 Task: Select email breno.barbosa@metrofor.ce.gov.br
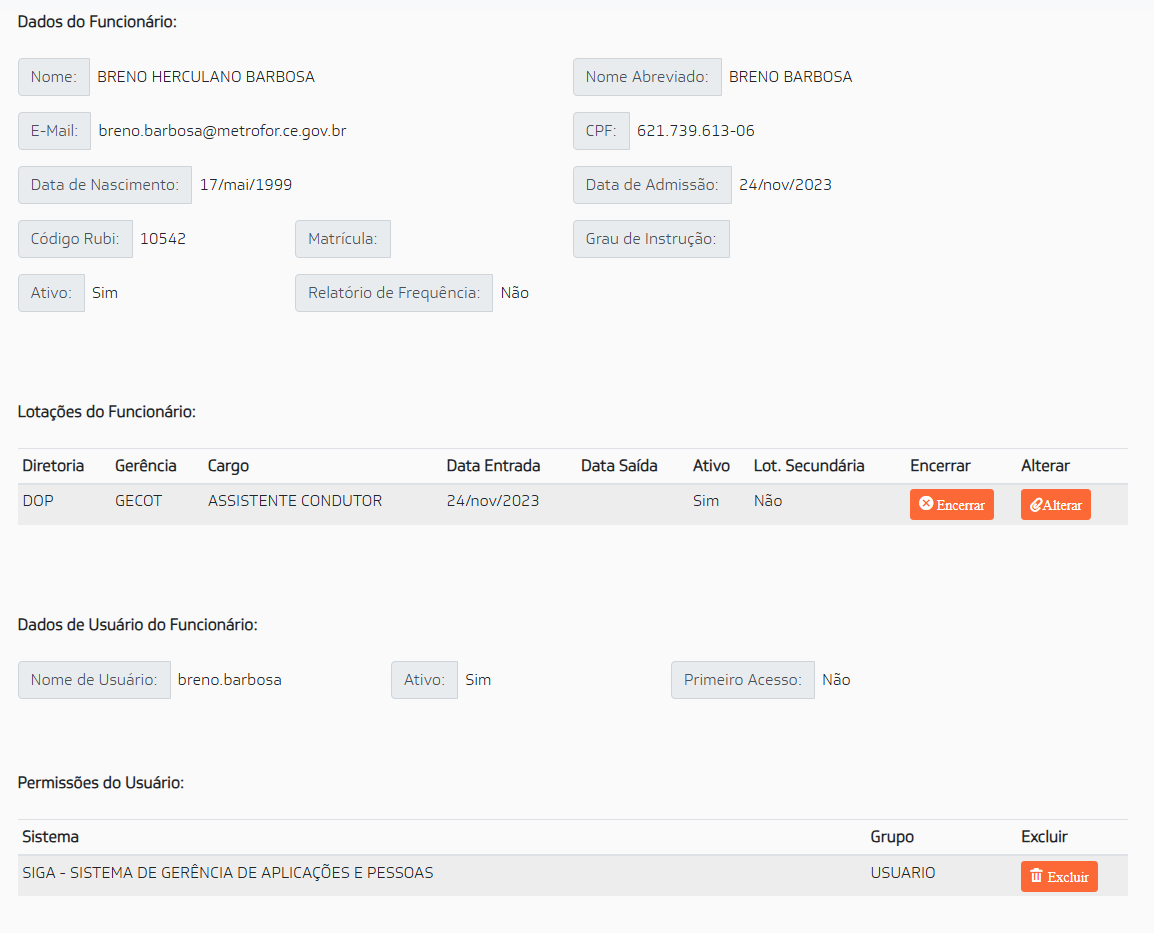click(222, 131)
